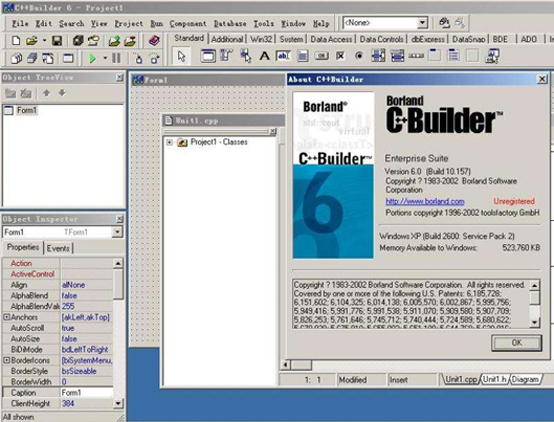Switch to the Unit1.h editor tab
The width and height of the screenshot is (554, 422).
tap(495, 380)
